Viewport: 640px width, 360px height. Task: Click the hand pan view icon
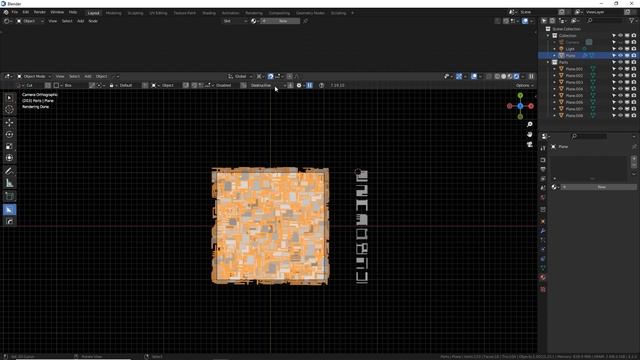[x=529, y=135]
